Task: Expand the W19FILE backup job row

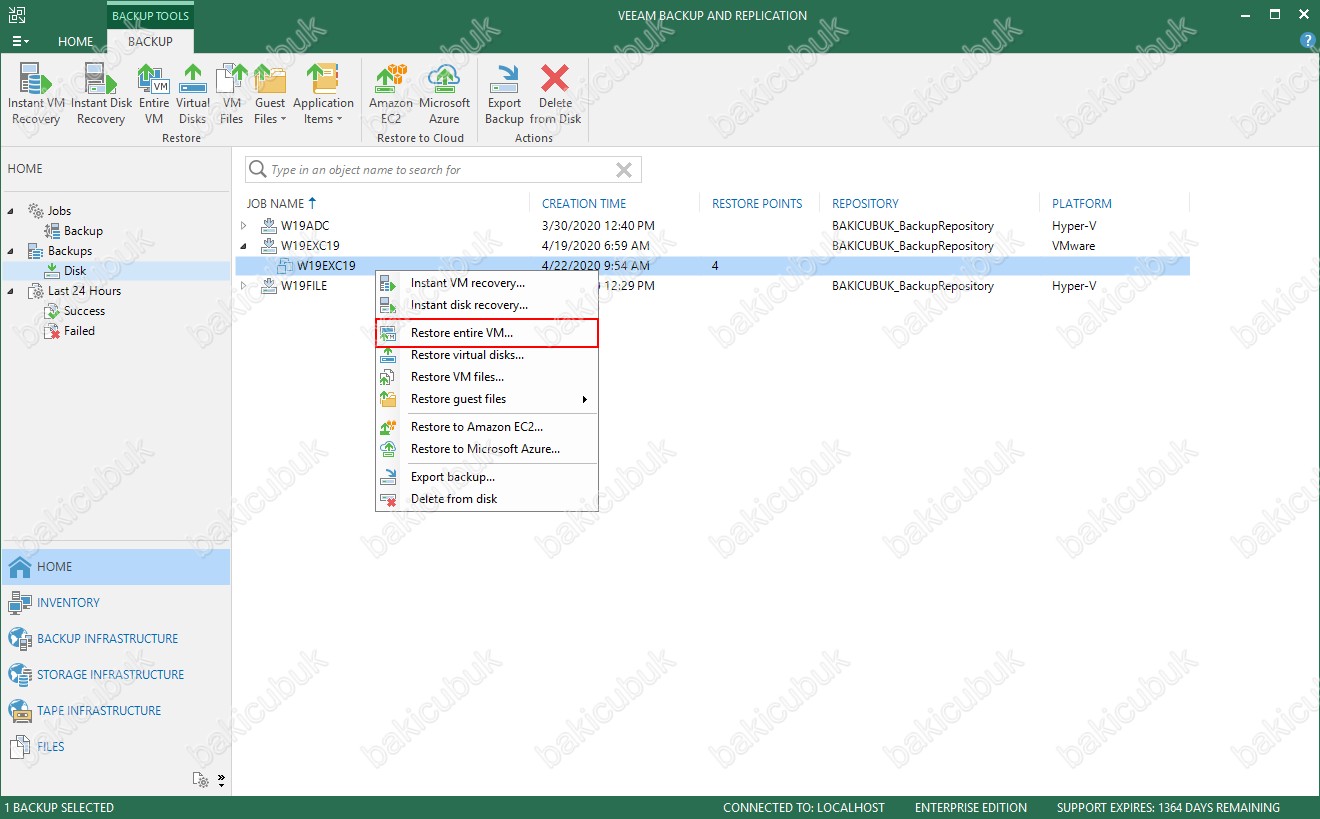Action: pos(243,286)
